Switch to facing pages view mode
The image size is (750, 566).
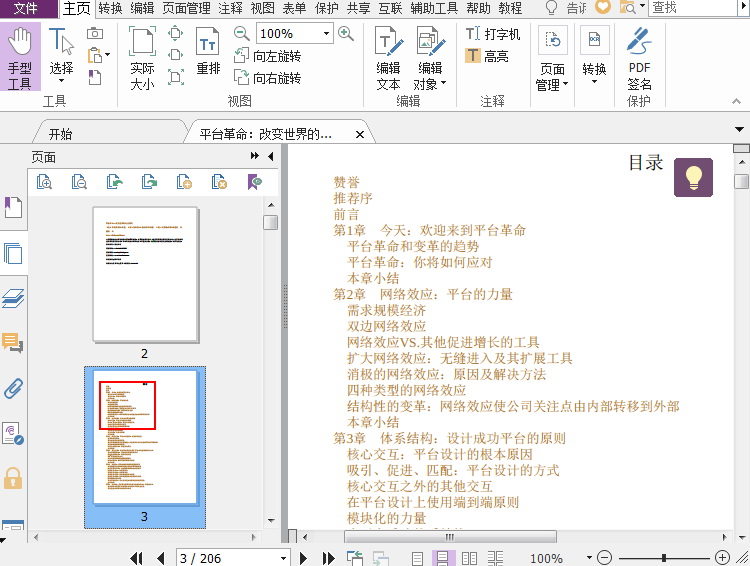click(469, 558)
